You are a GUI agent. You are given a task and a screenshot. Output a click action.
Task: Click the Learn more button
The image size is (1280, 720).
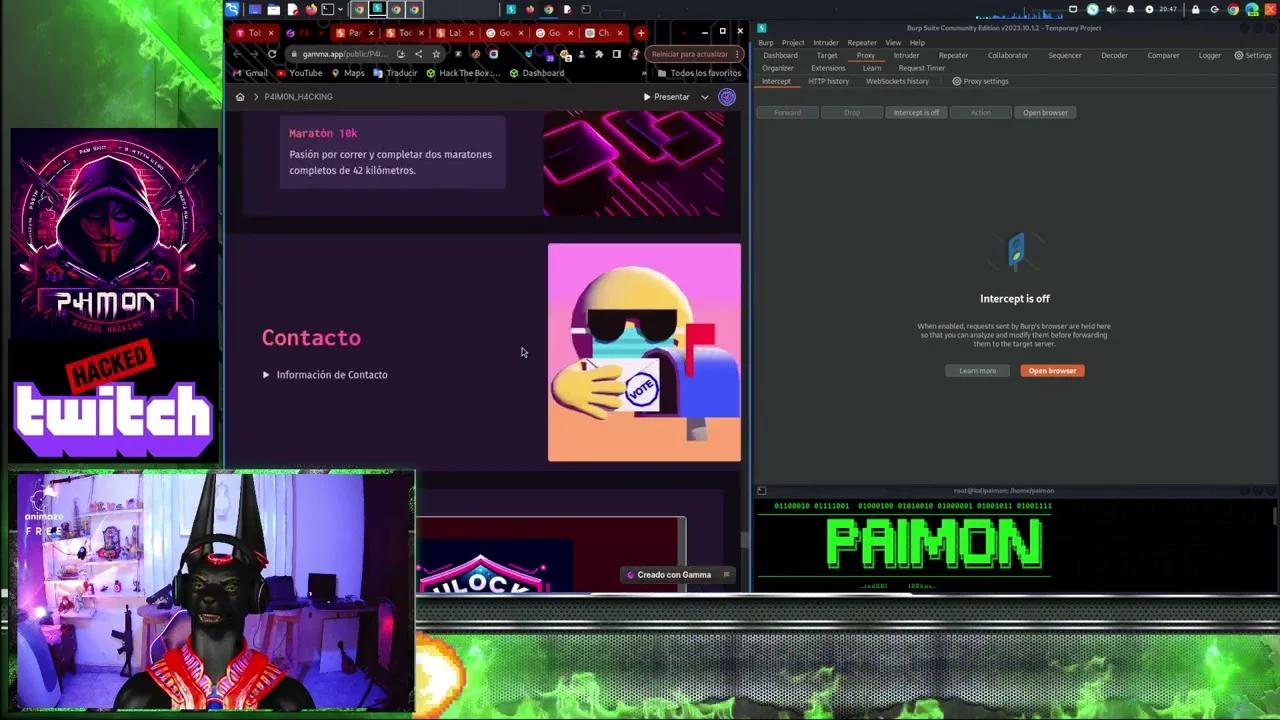977,371
